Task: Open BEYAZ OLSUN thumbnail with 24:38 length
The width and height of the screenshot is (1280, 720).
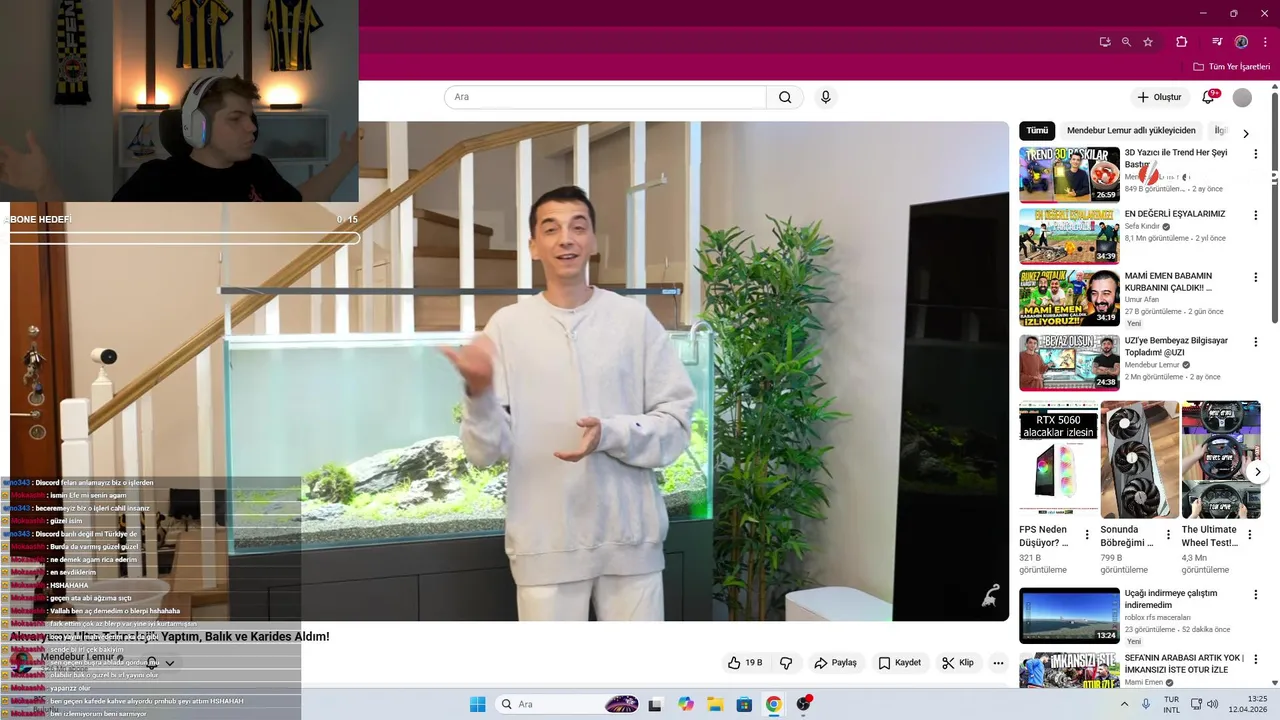Action: [x=1069, y=362]
